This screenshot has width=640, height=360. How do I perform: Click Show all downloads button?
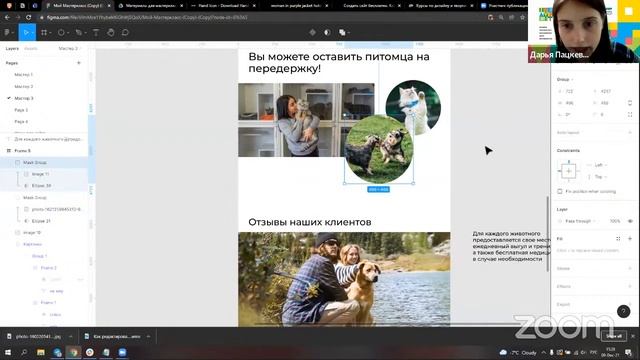613,336
